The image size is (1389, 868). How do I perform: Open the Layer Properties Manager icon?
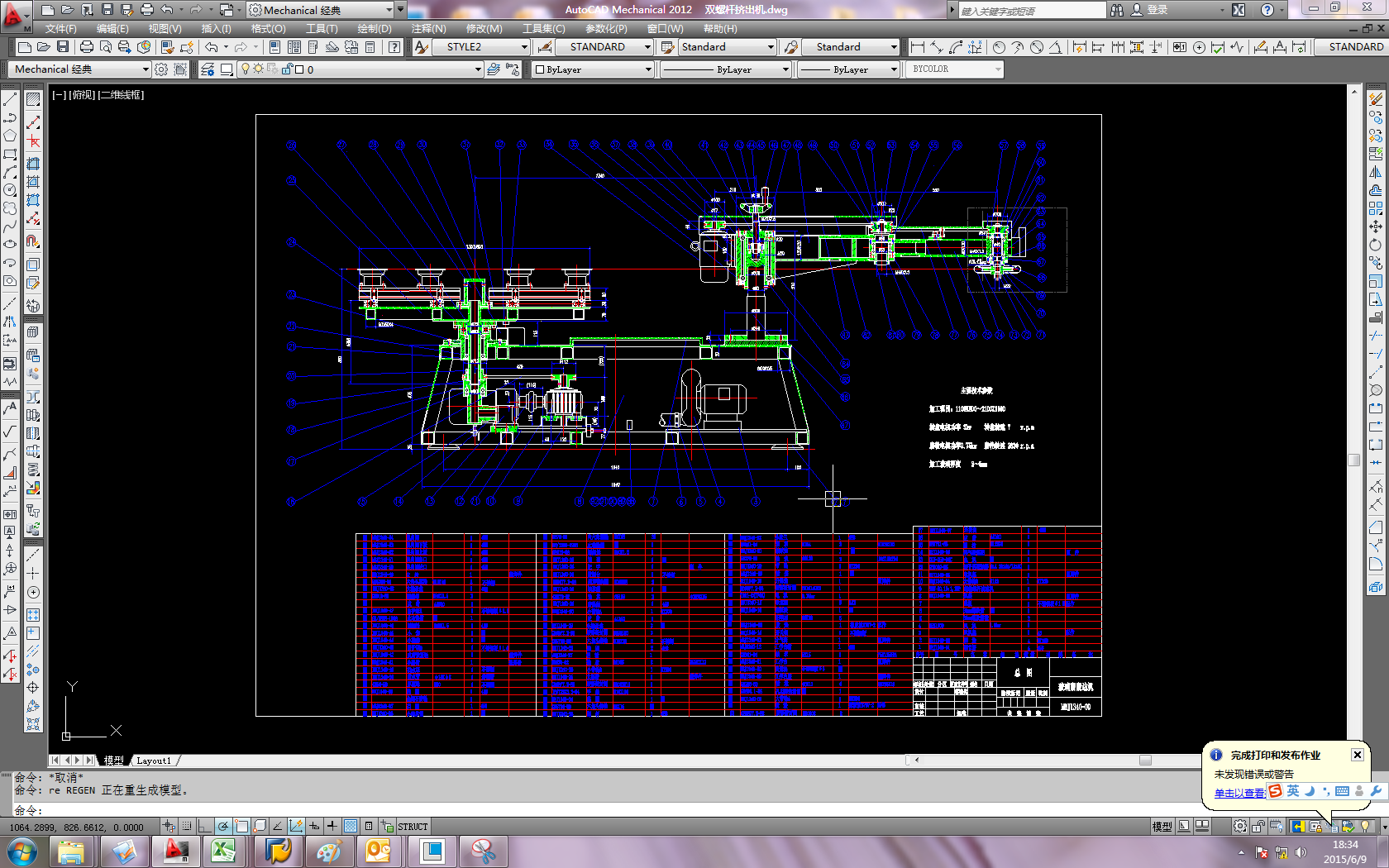click(x=208, y=69)
